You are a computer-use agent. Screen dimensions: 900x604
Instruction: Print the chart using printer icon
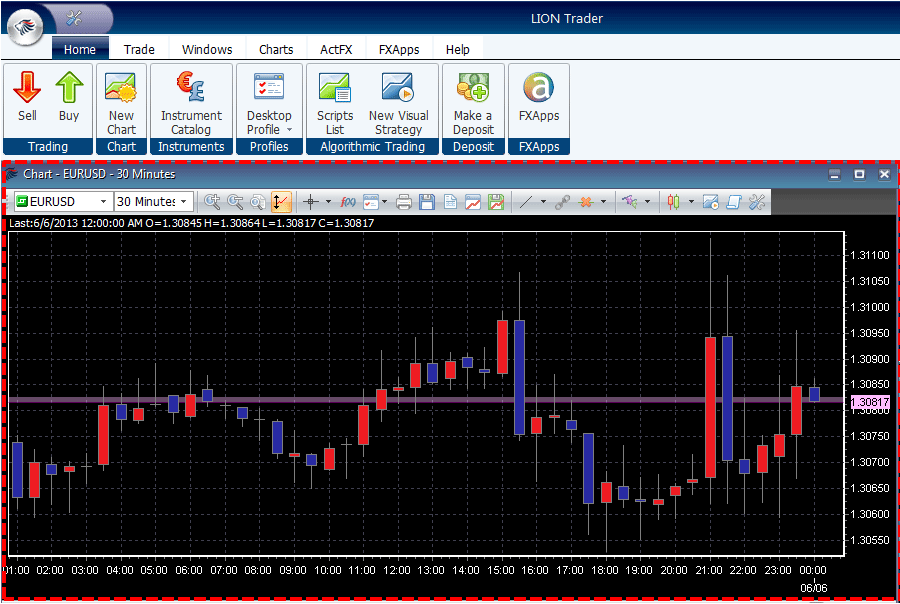click(404, 202)
